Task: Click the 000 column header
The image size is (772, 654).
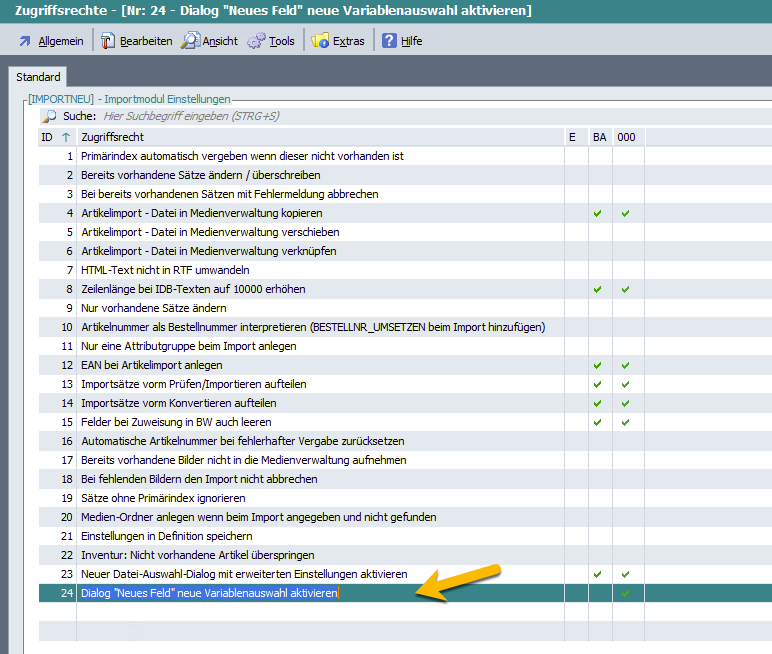Action: pos(626,137)
